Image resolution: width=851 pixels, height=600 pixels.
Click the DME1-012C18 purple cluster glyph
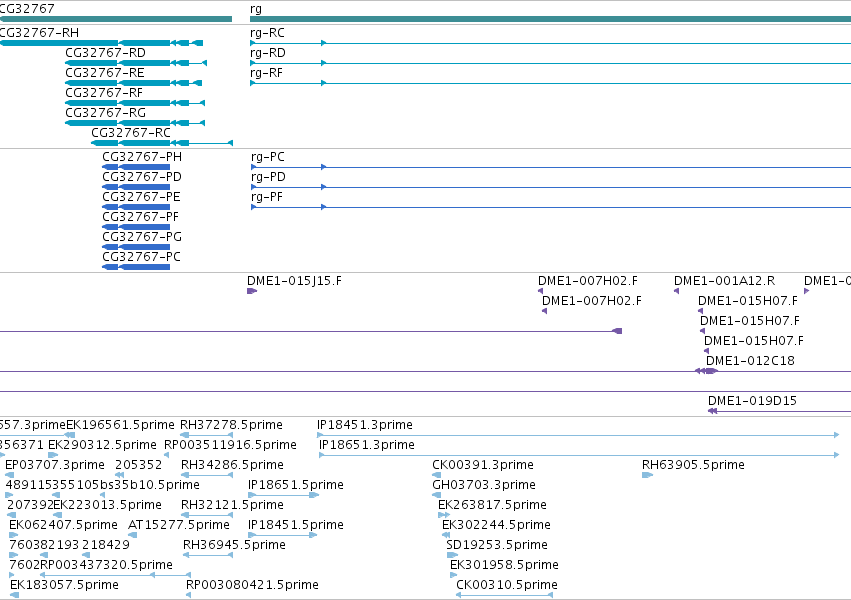(707, 371)
